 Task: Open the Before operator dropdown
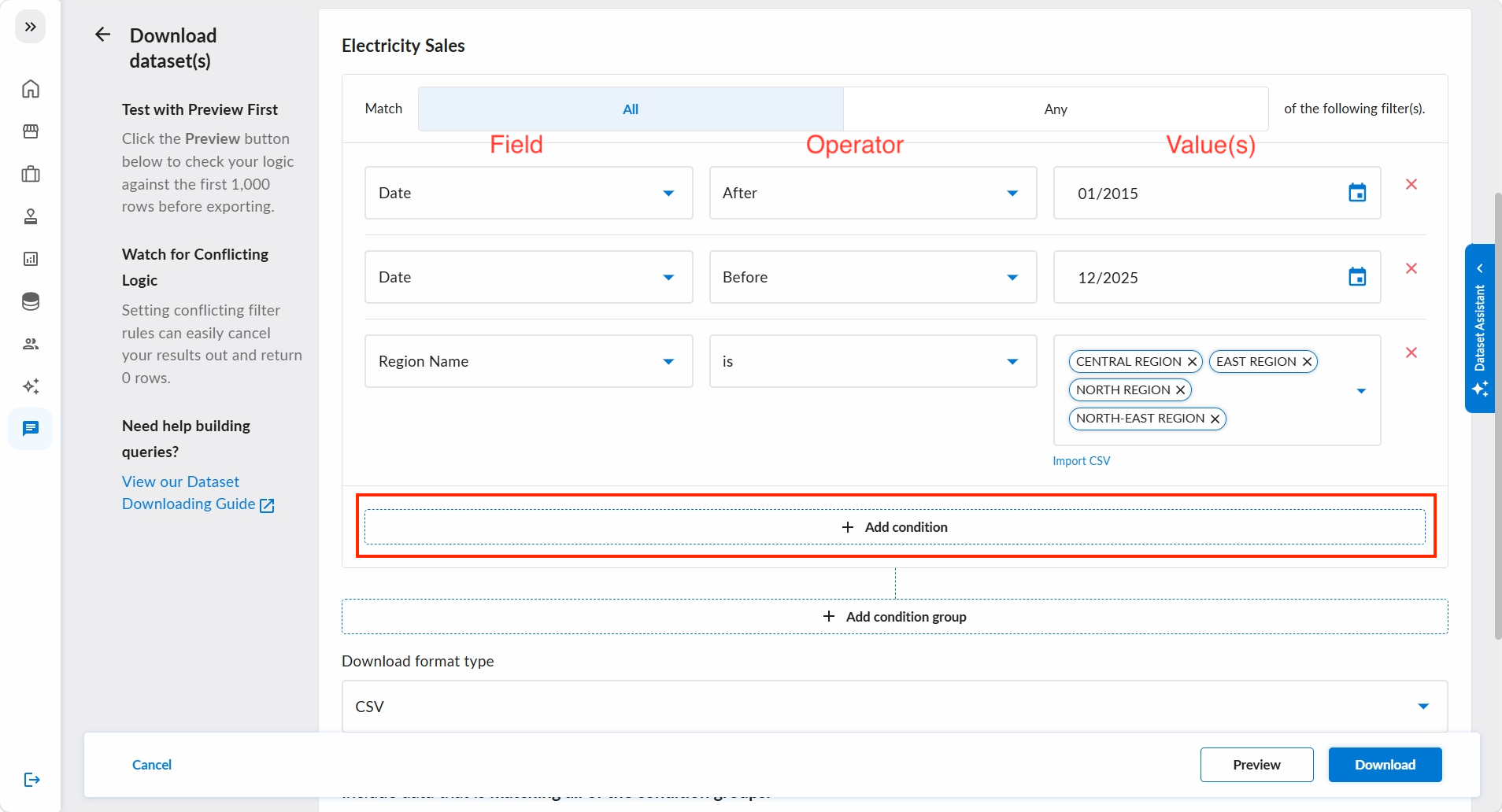pos(872,277)
